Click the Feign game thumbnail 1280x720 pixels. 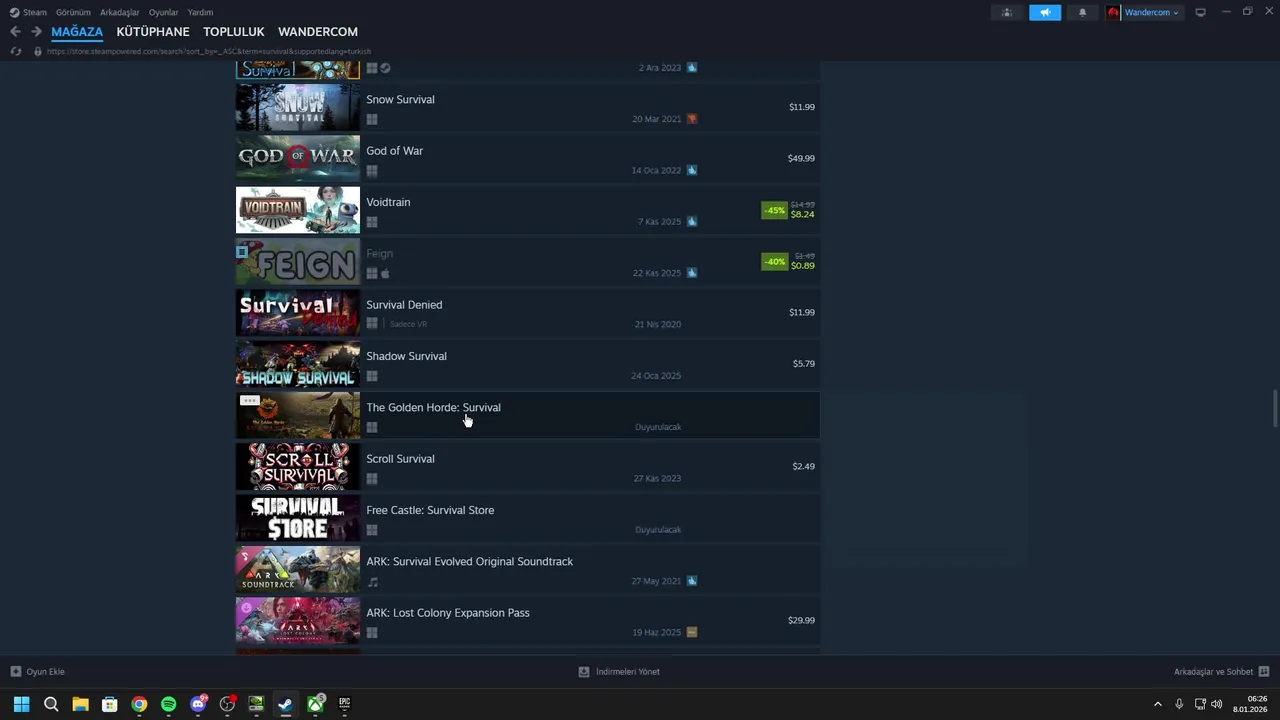point(298,262)
